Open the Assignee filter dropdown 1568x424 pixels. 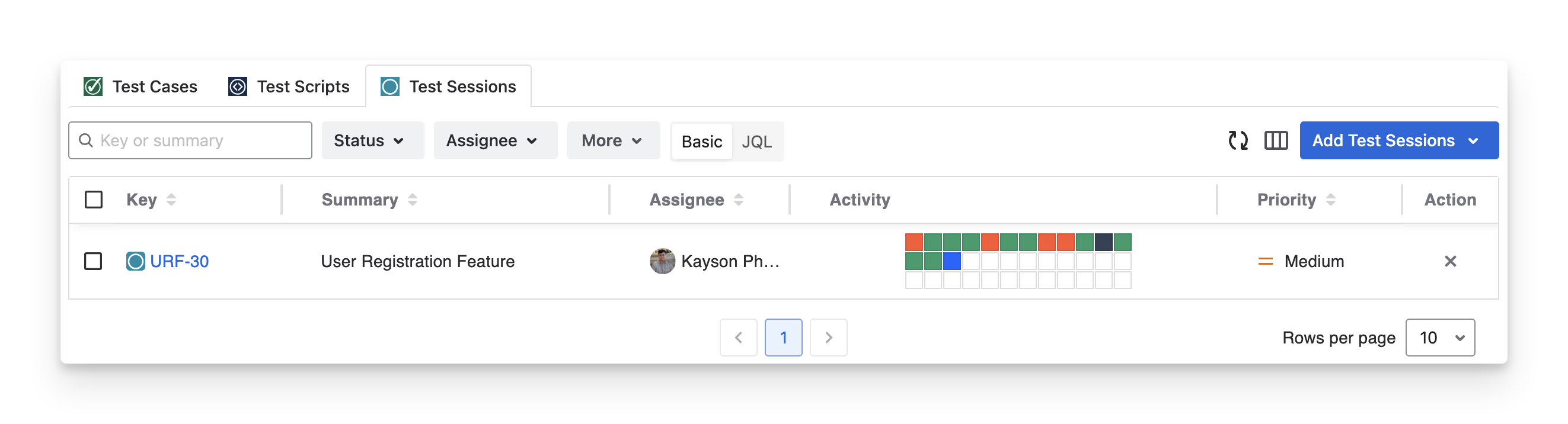pos(492,140)
